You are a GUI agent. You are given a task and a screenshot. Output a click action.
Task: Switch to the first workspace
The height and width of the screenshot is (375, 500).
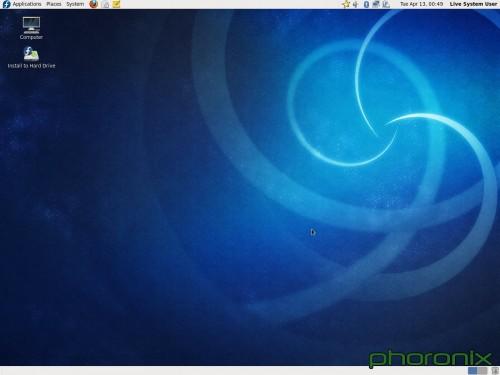[x=473, y=371]
